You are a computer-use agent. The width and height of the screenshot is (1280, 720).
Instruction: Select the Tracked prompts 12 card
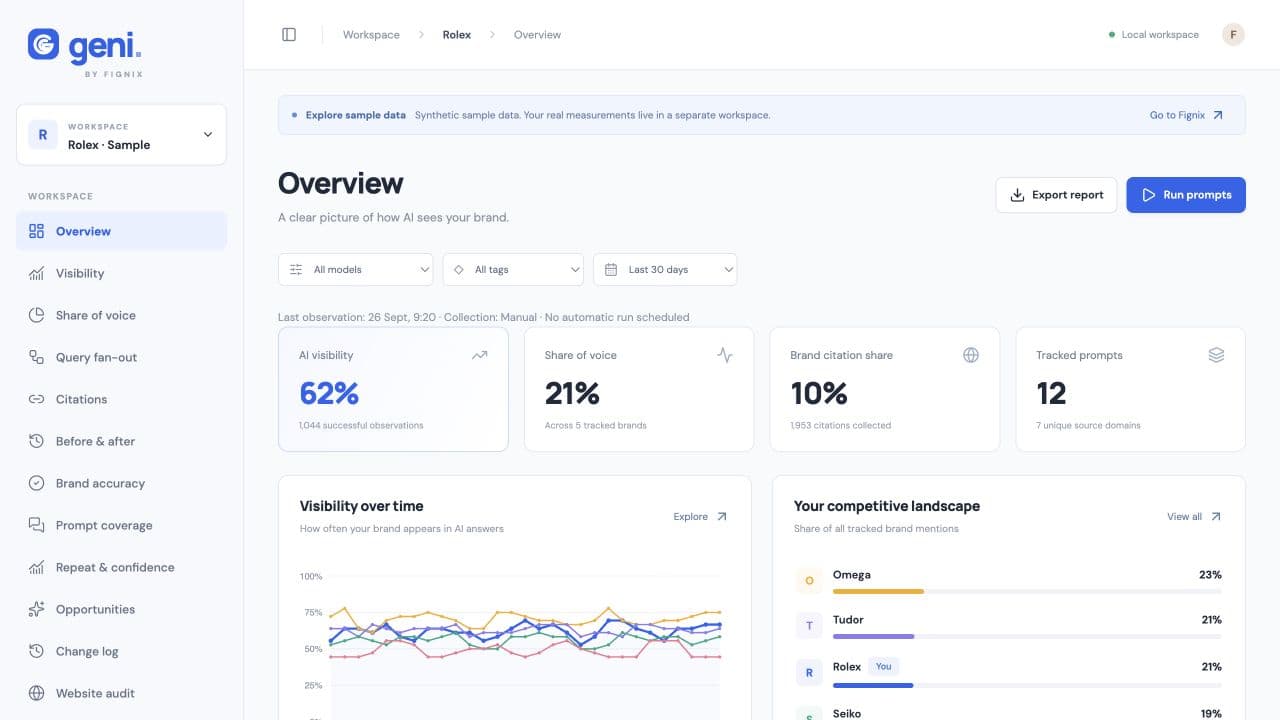(x=1130, y=389)
